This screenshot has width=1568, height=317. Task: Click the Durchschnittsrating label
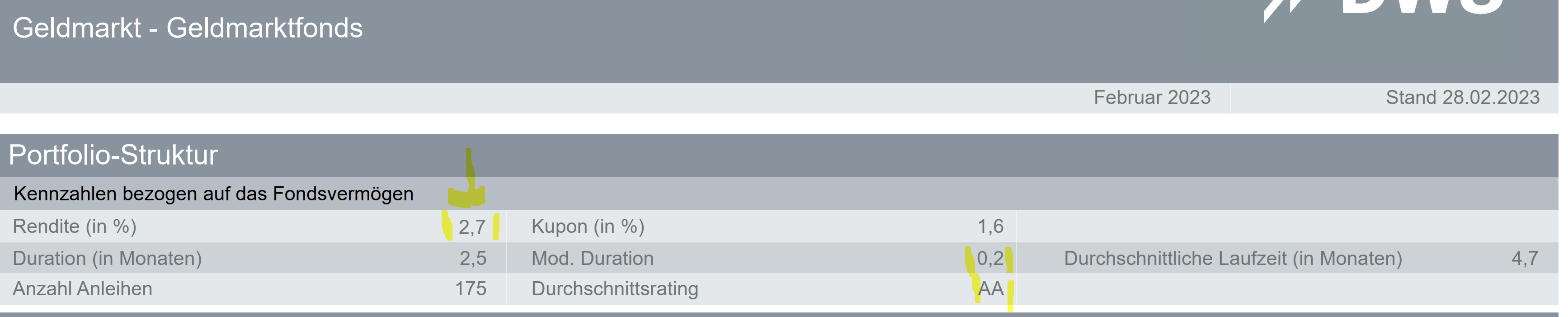pos(614,289)
